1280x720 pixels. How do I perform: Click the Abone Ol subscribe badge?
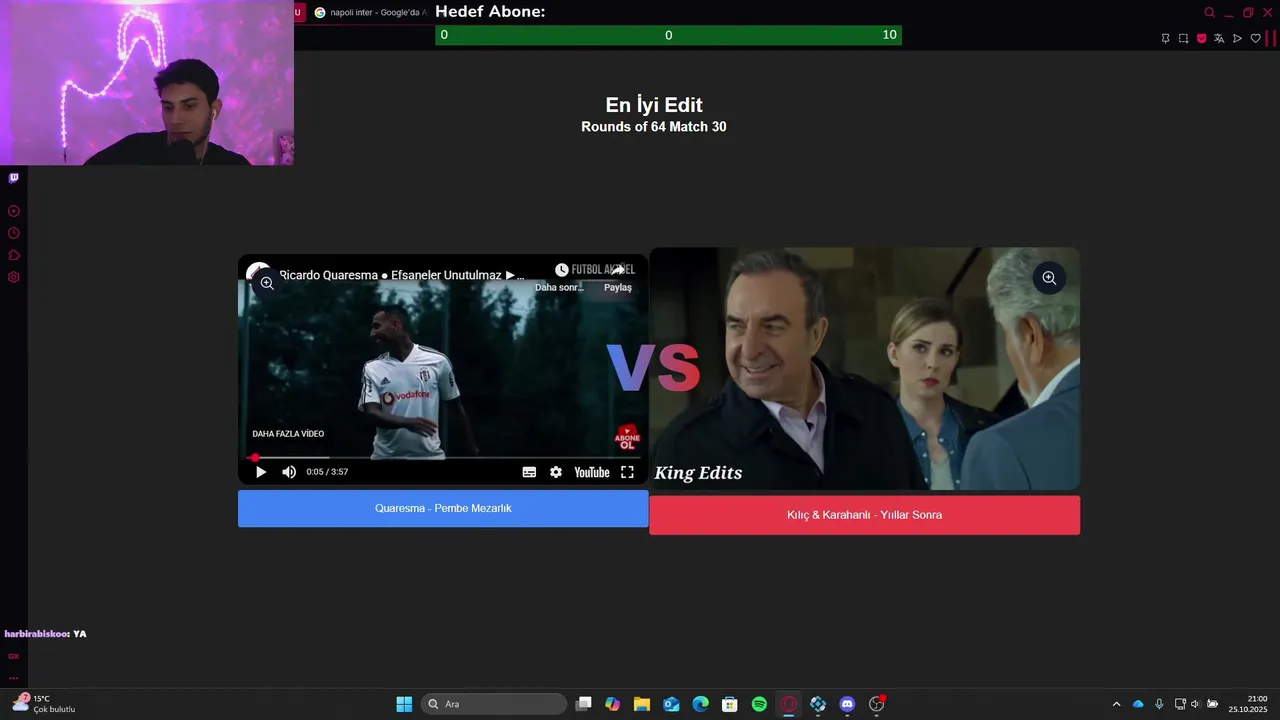pyautogui.click(x=627, y=438)
